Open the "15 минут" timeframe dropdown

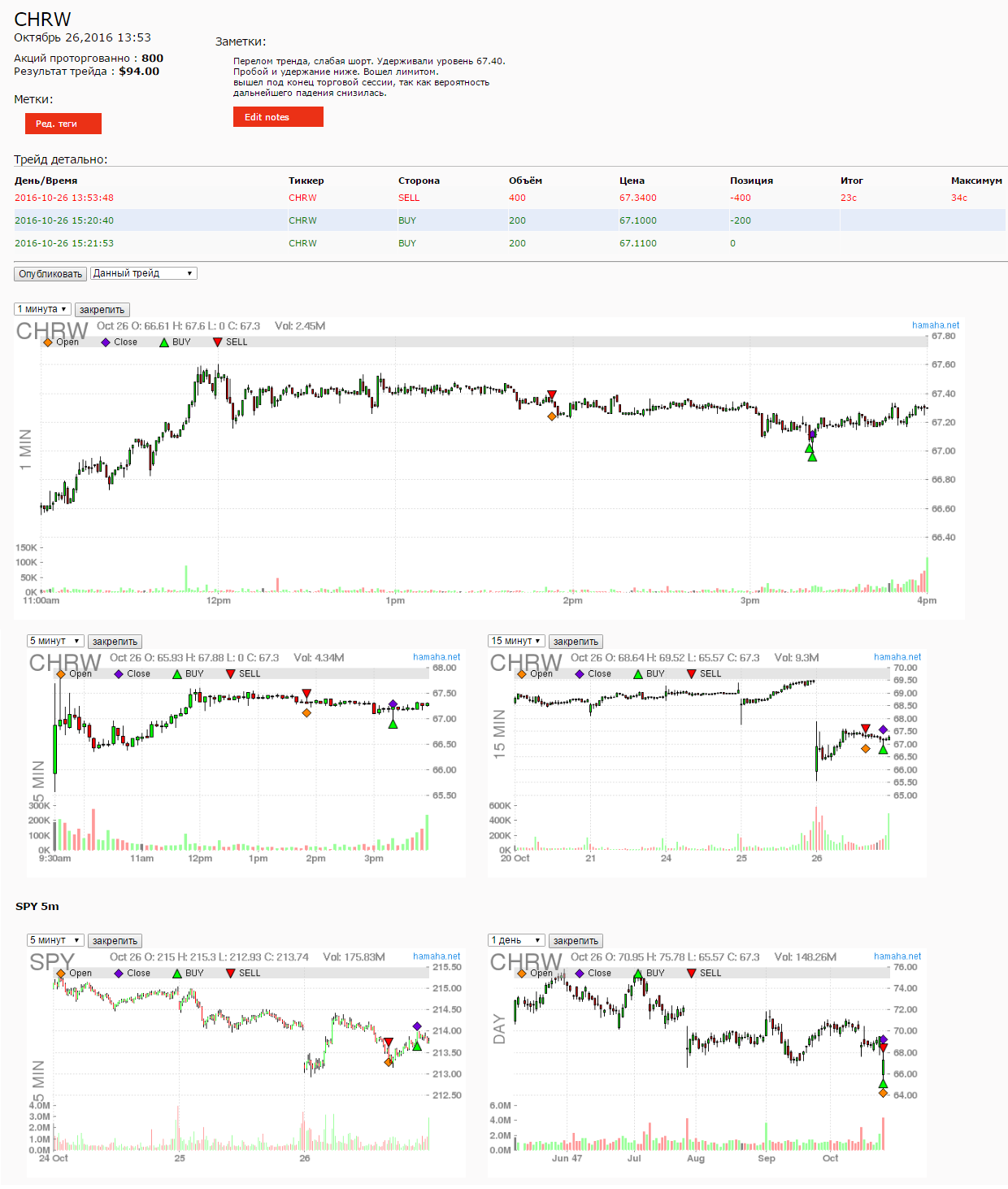click(516, 641)
